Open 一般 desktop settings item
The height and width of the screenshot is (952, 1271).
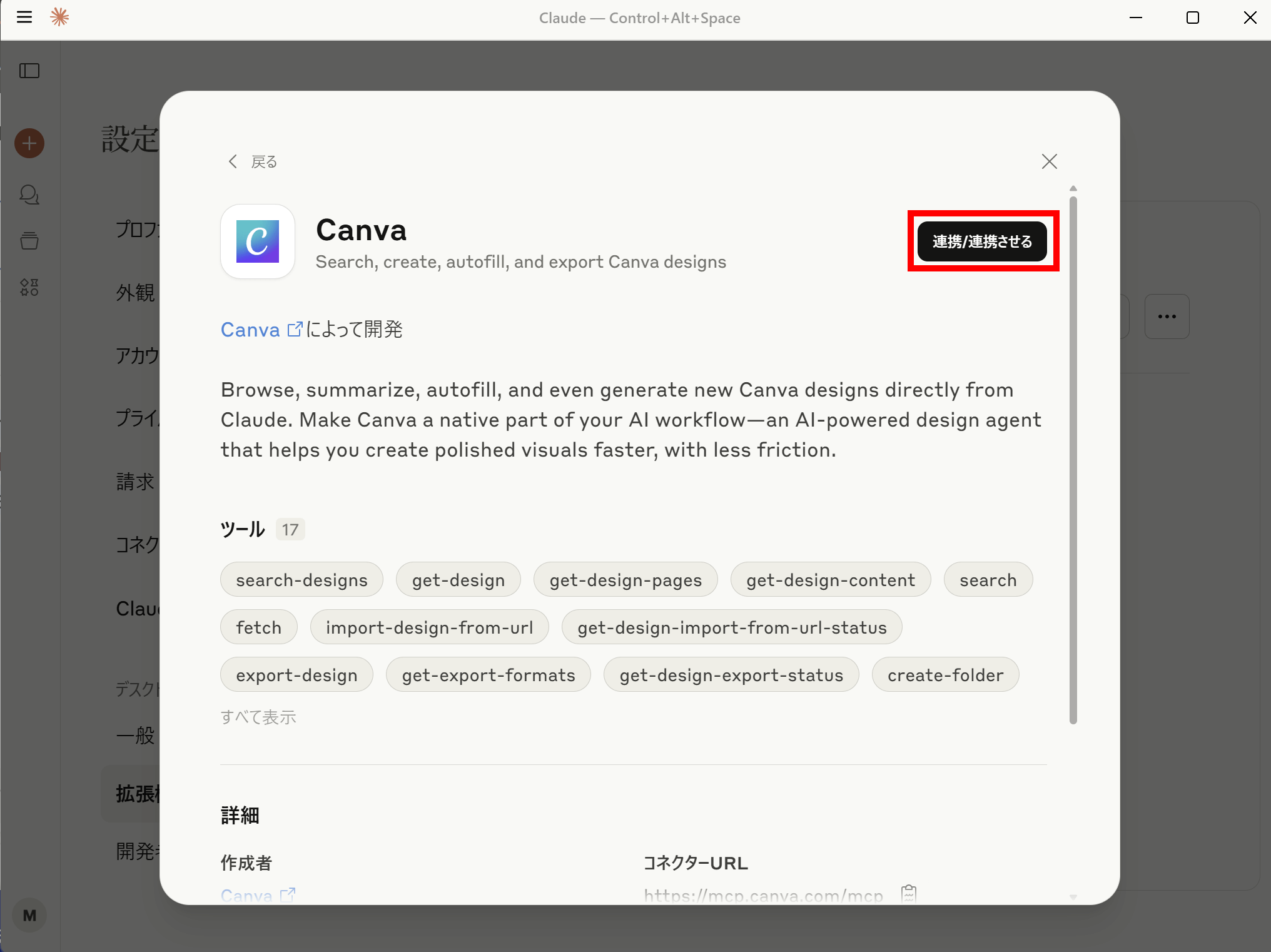point(135,735)
